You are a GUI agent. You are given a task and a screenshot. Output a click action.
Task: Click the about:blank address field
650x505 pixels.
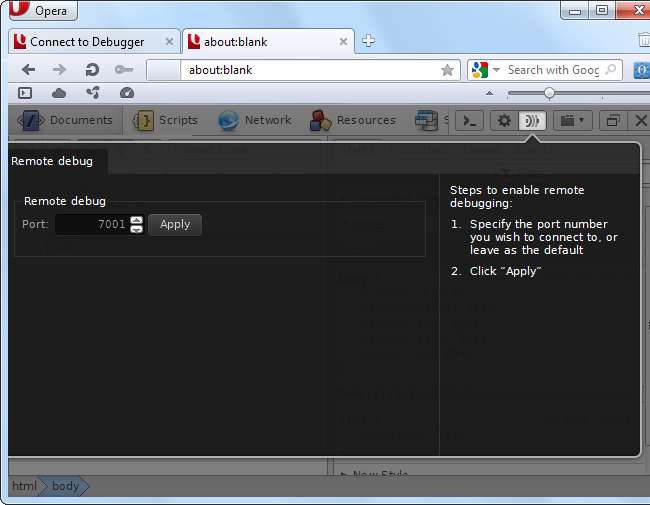[x=310, y=70]
